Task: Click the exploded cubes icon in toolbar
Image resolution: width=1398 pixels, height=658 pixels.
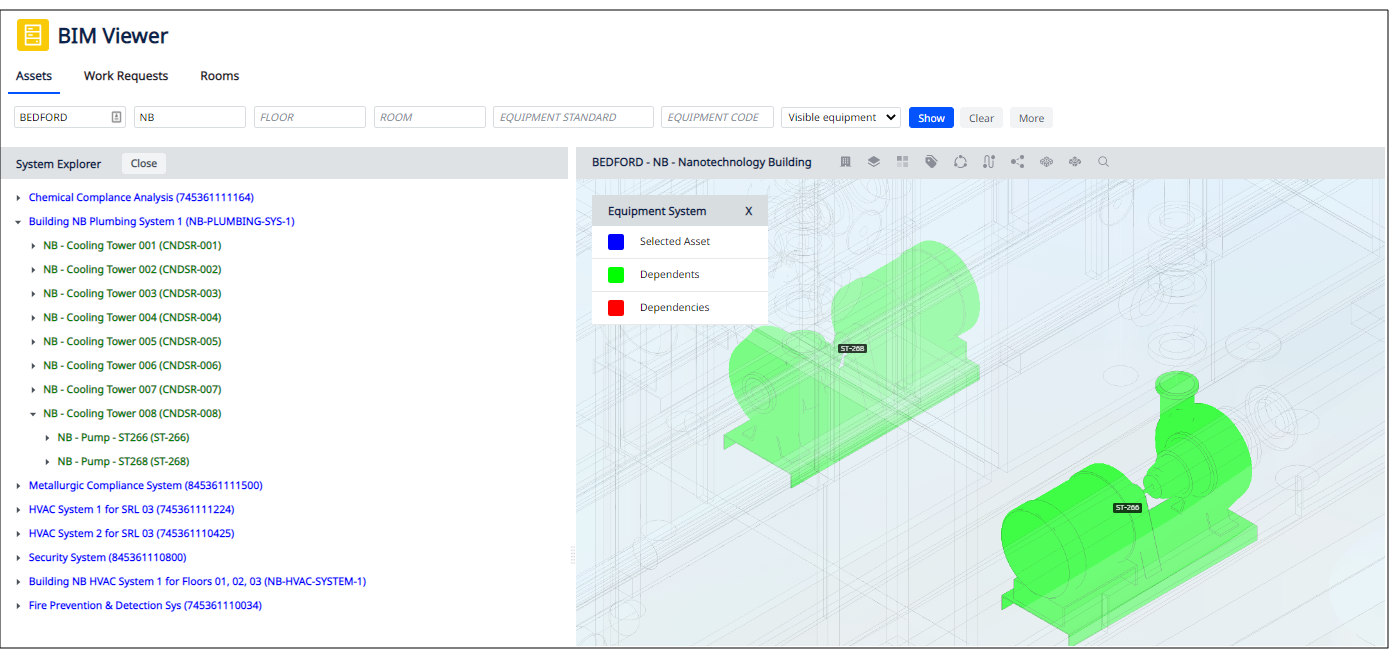Action: (1075, 162)
